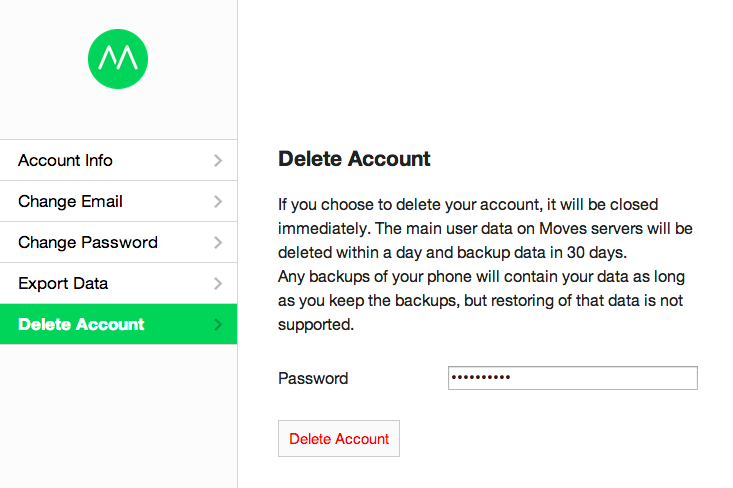
Task: Click the green Moves logo icon
Action: coord(118,58)
